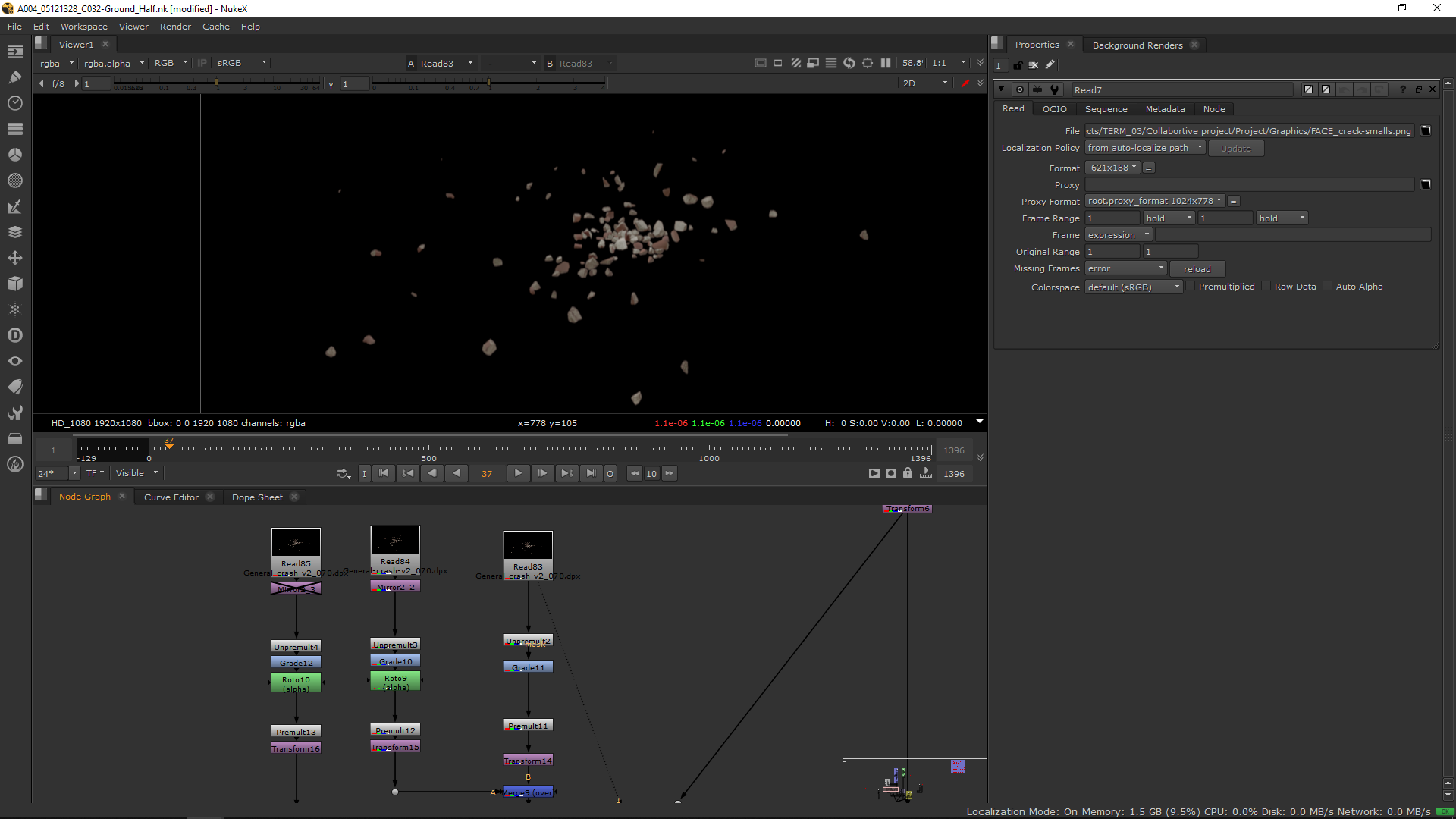Open the Transform nodes toolbar icon

click(x=14, y=258)
